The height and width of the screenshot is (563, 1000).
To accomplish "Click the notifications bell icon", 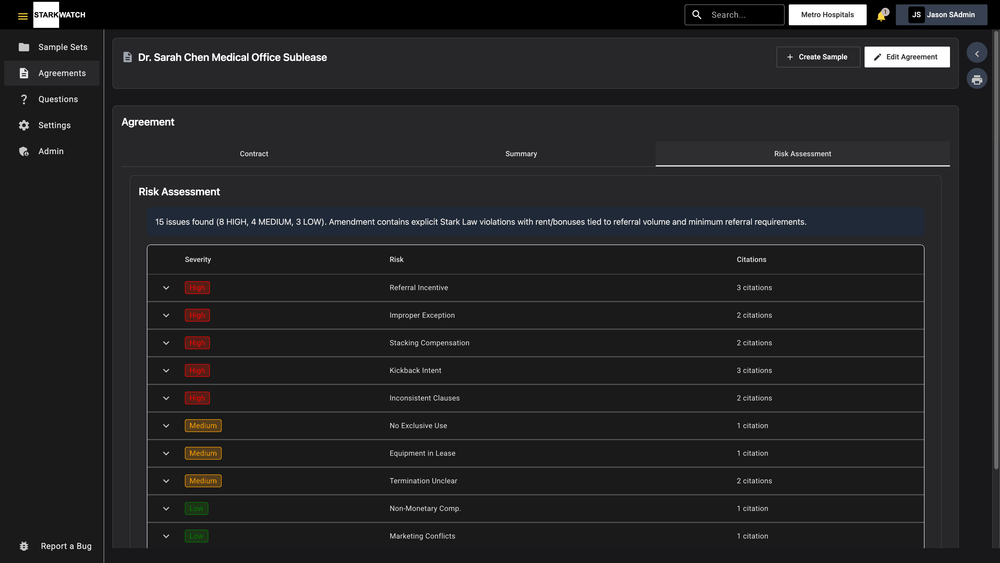I will (x=881, y=15).
